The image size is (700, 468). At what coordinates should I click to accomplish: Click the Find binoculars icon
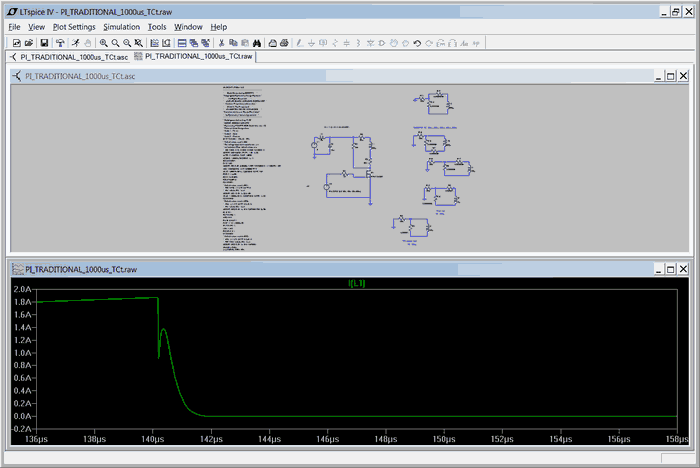[257, 43]
